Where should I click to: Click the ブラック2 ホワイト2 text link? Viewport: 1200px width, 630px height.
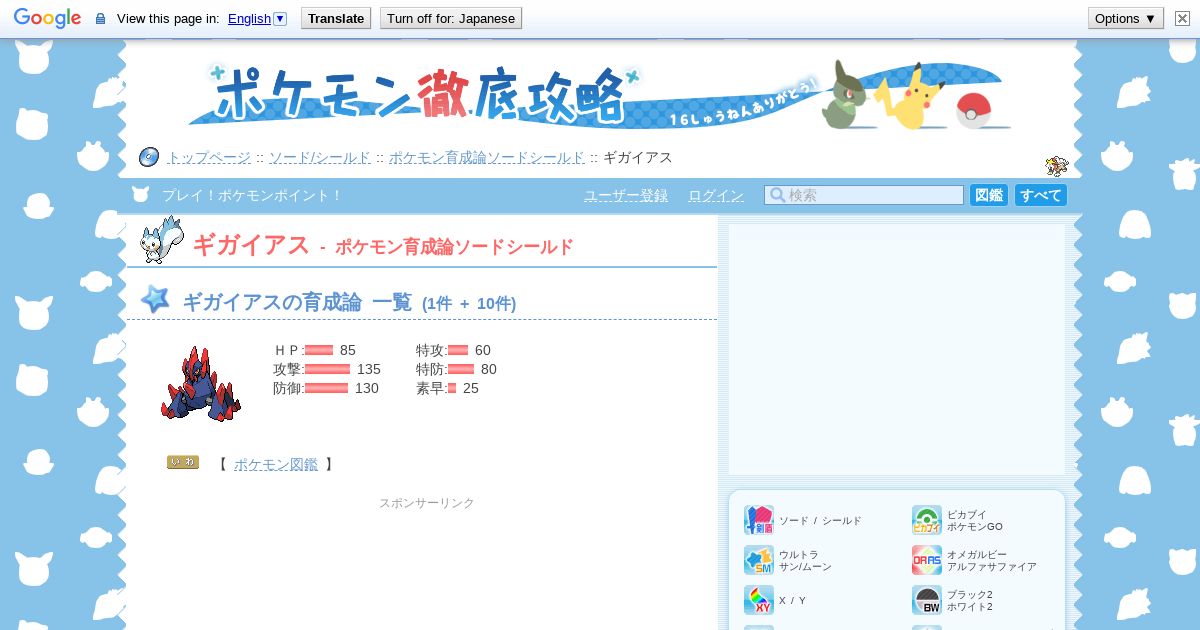[x=970, y=600]
